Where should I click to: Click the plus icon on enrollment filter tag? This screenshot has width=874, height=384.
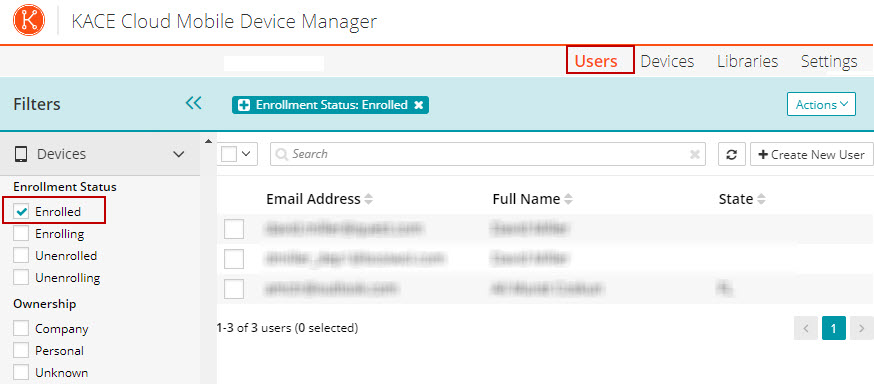pyautogui.click(x=244, y=105)
